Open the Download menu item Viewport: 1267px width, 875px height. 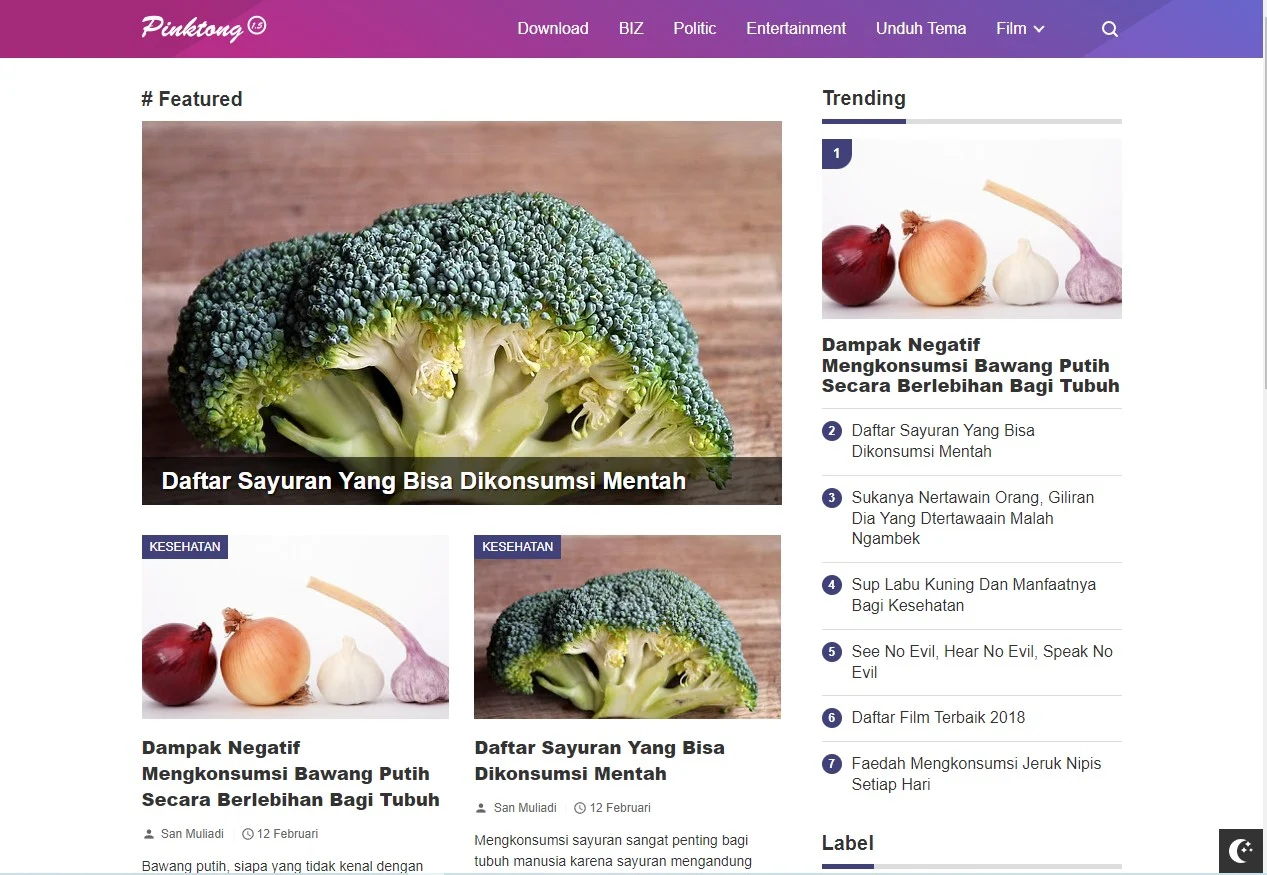tap(553, 29)
